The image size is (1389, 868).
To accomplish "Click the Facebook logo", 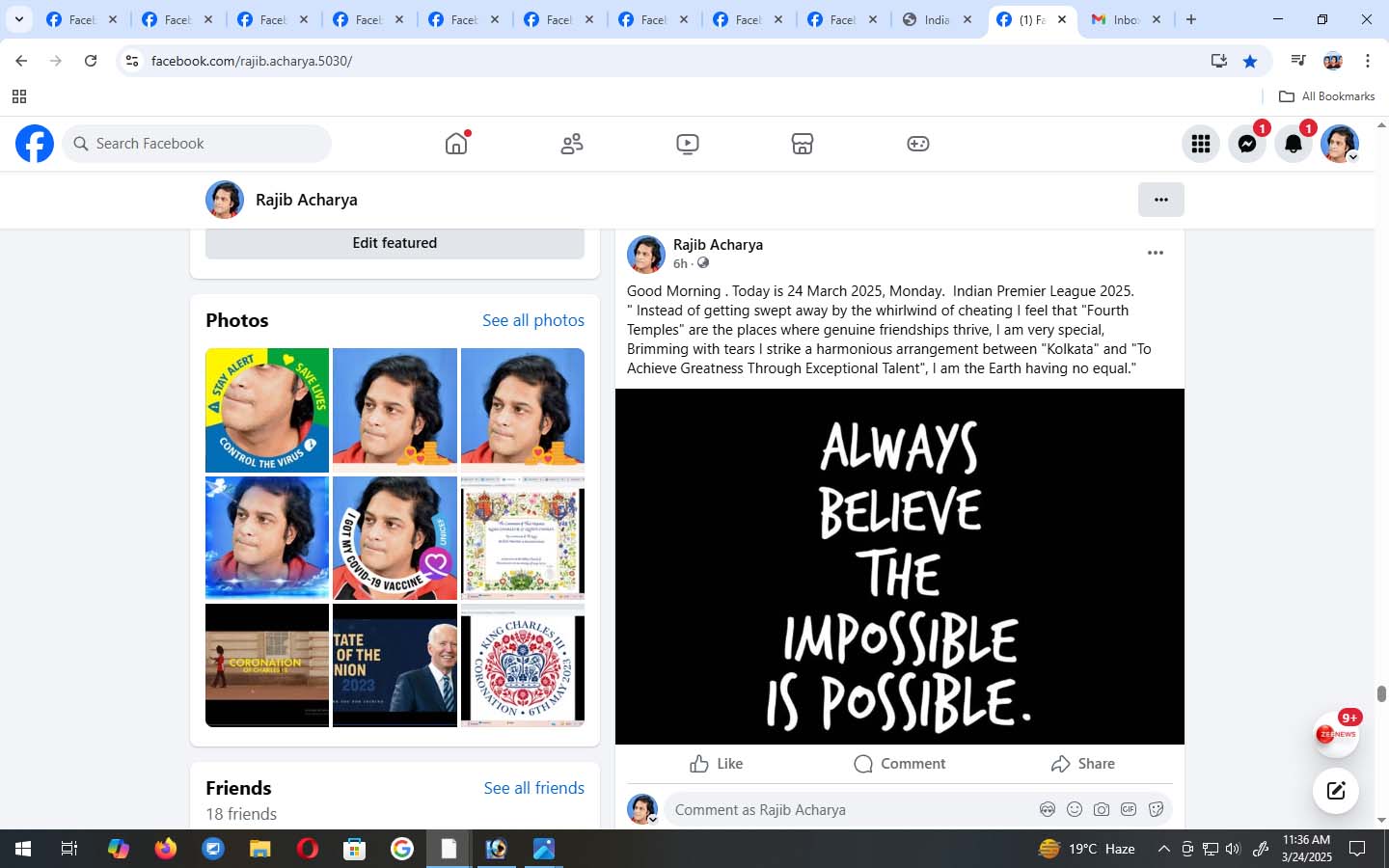I will click(x=35, y=144).
